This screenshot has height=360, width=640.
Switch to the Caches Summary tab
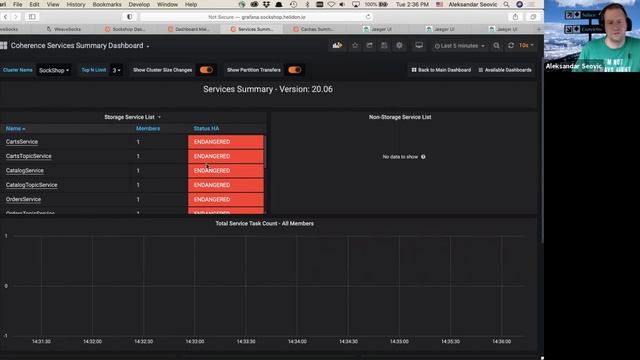coord(313,29)
